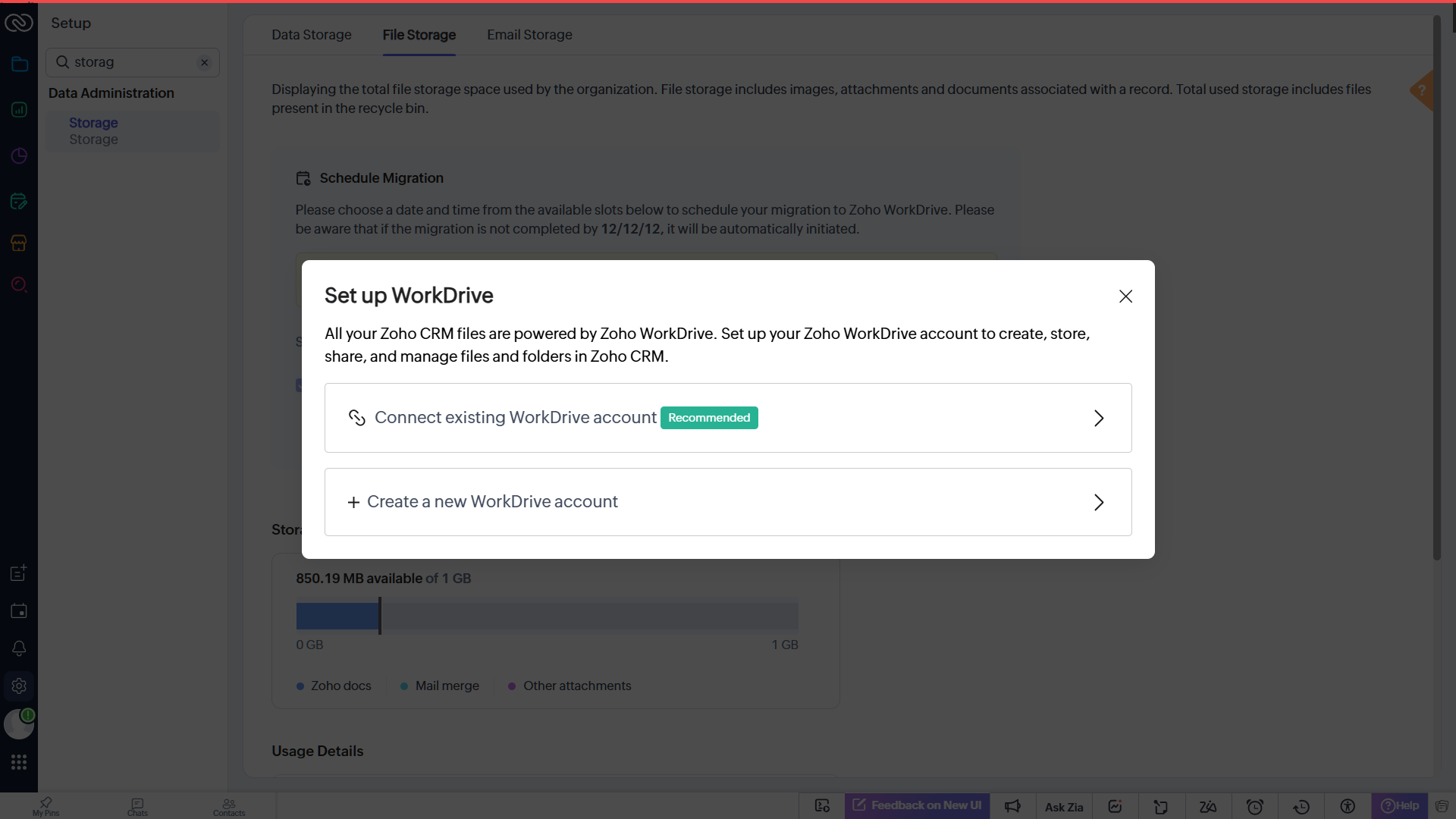Click the alarm clock reminders icon

tap(1254, 807)
